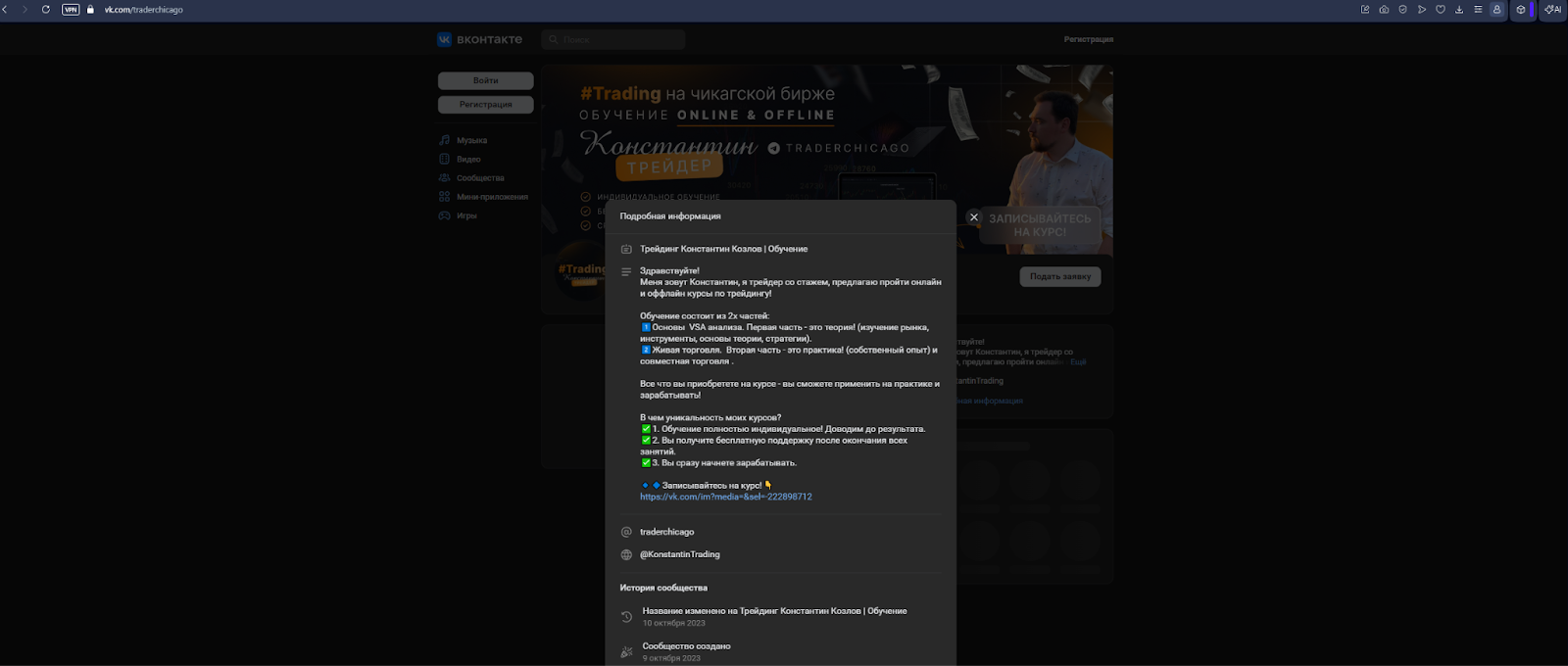Reload the page with browser refresh icon

coord(45,10)
